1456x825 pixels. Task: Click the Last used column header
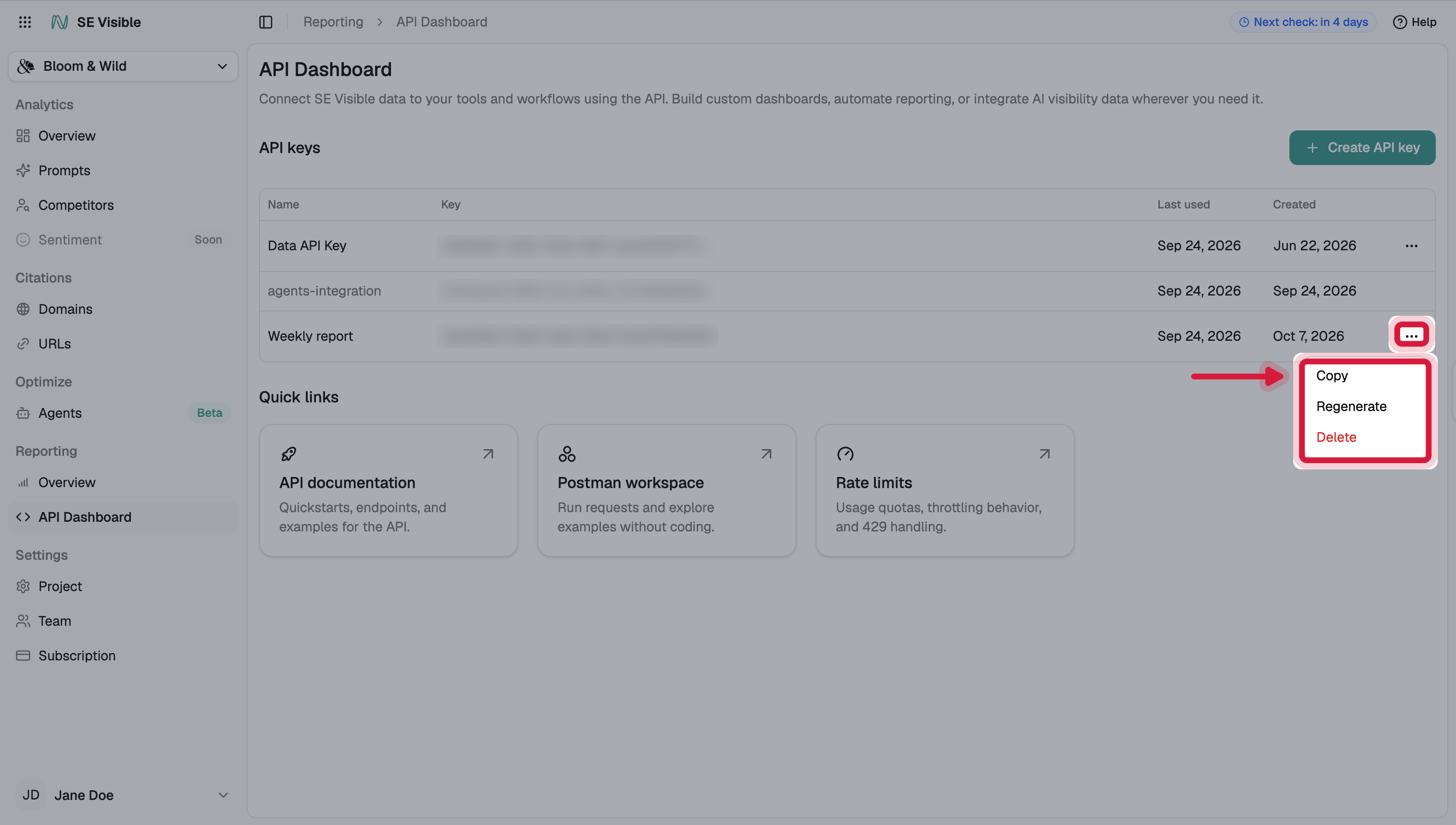[x=1183, y=205]
